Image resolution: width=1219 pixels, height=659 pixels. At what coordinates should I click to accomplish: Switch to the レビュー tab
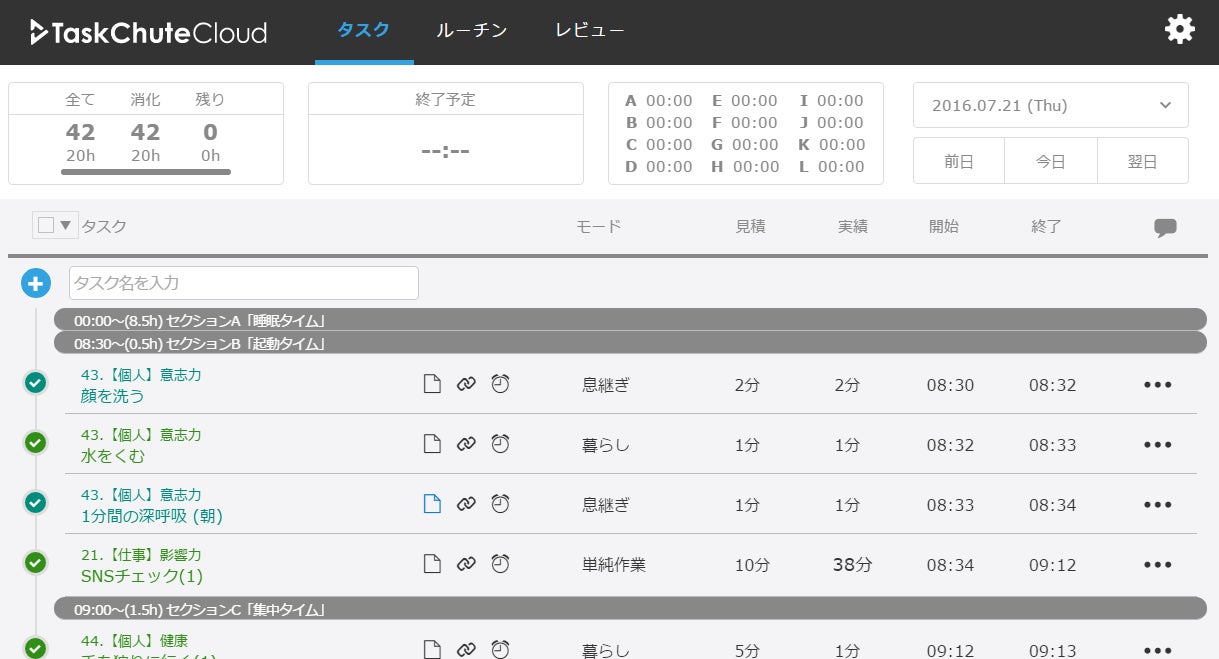click(x=589, y=30)
